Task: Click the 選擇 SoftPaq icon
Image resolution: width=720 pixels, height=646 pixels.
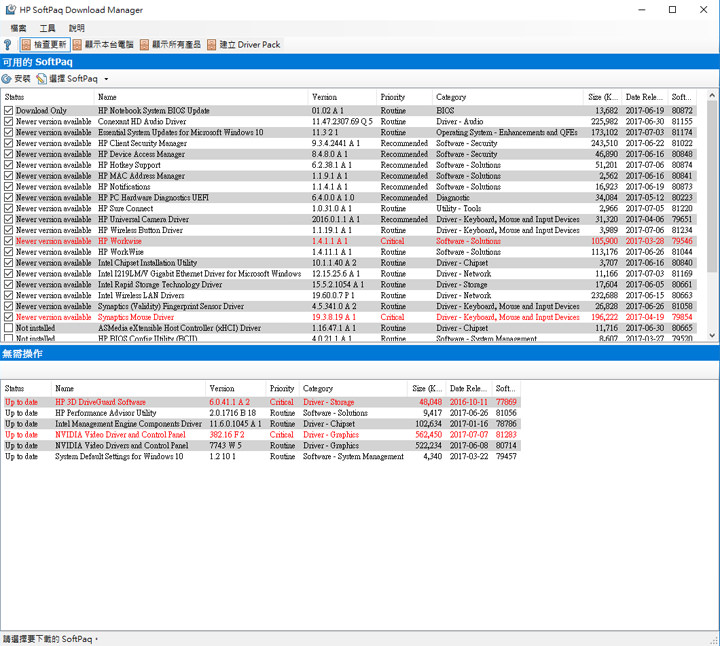Action: 42,79
